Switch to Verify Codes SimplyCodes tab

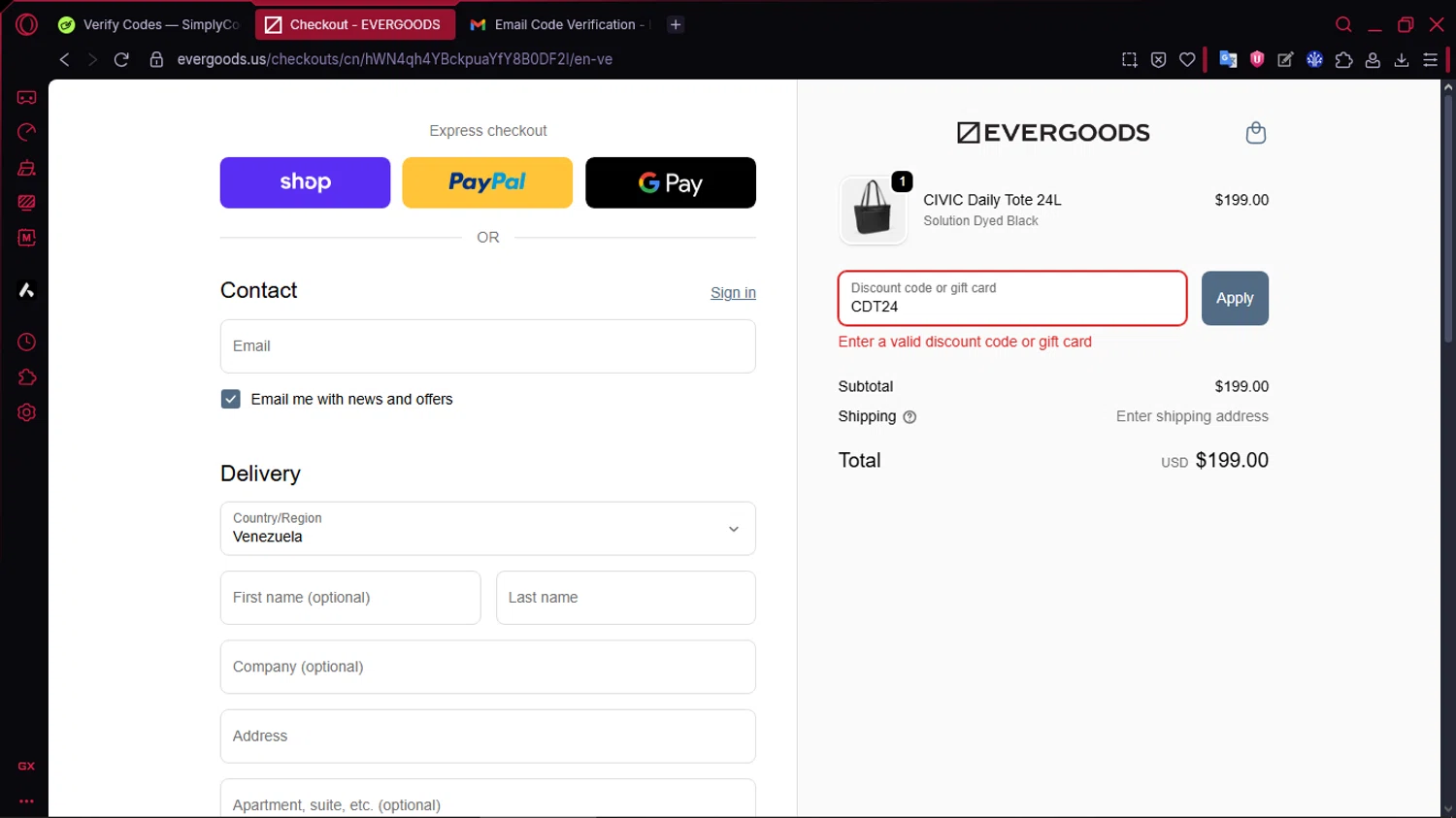coord(149,24)
